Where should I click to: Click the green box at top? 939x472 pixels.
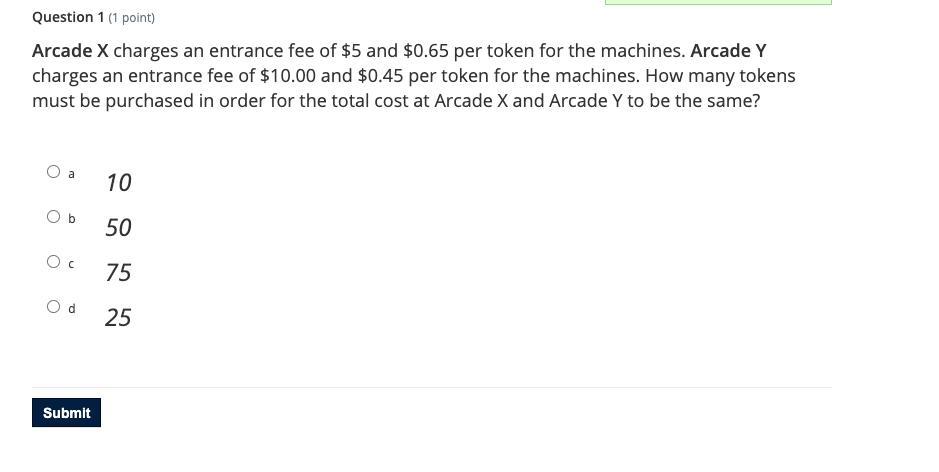[718, 2]
